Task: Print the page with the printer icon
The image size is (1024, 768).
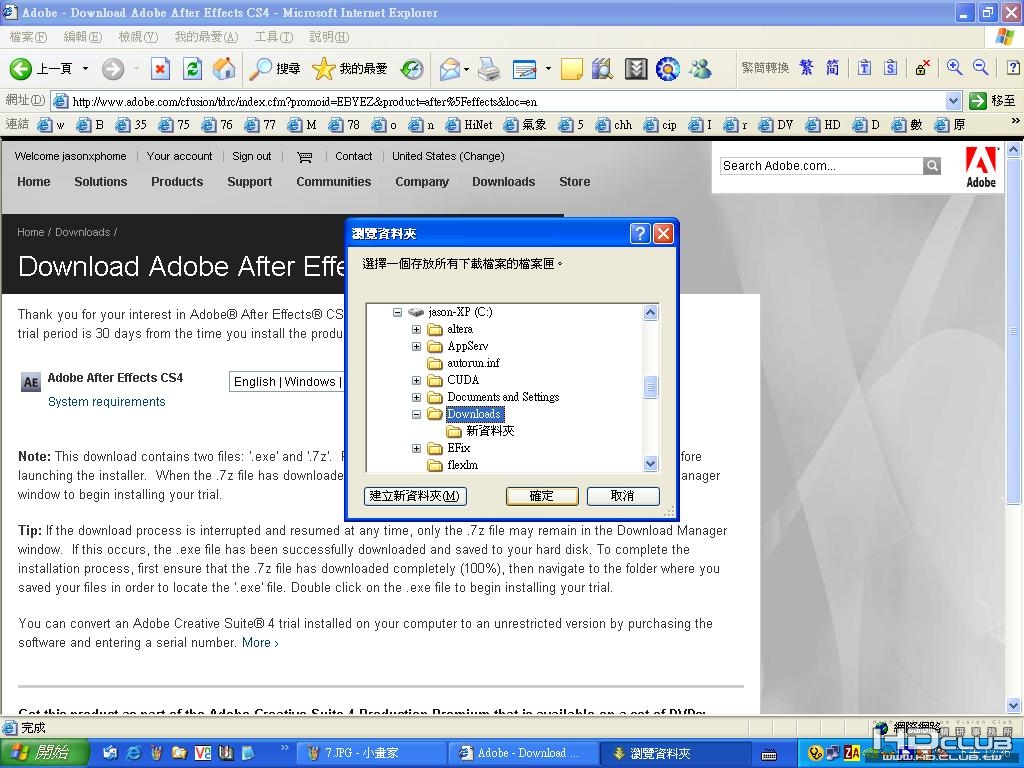Action: pos(489,69)
